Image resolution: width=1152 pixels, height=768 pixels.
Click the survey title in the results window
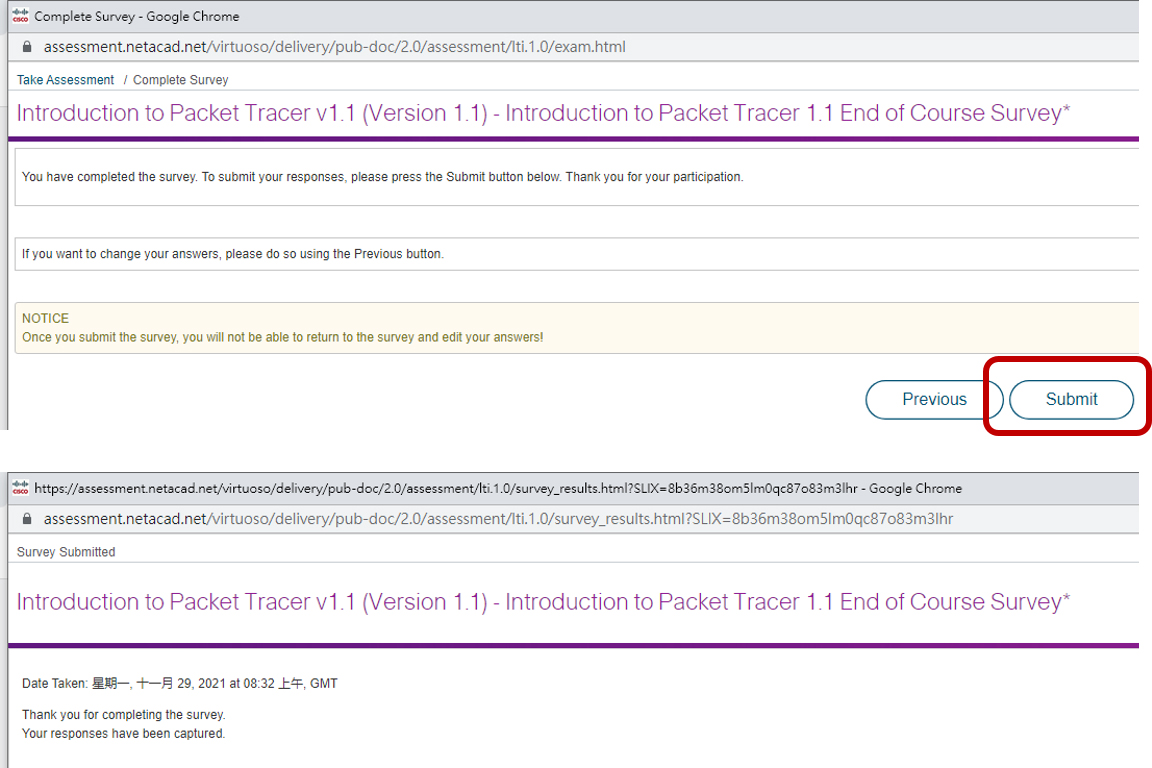coord(543,602)
